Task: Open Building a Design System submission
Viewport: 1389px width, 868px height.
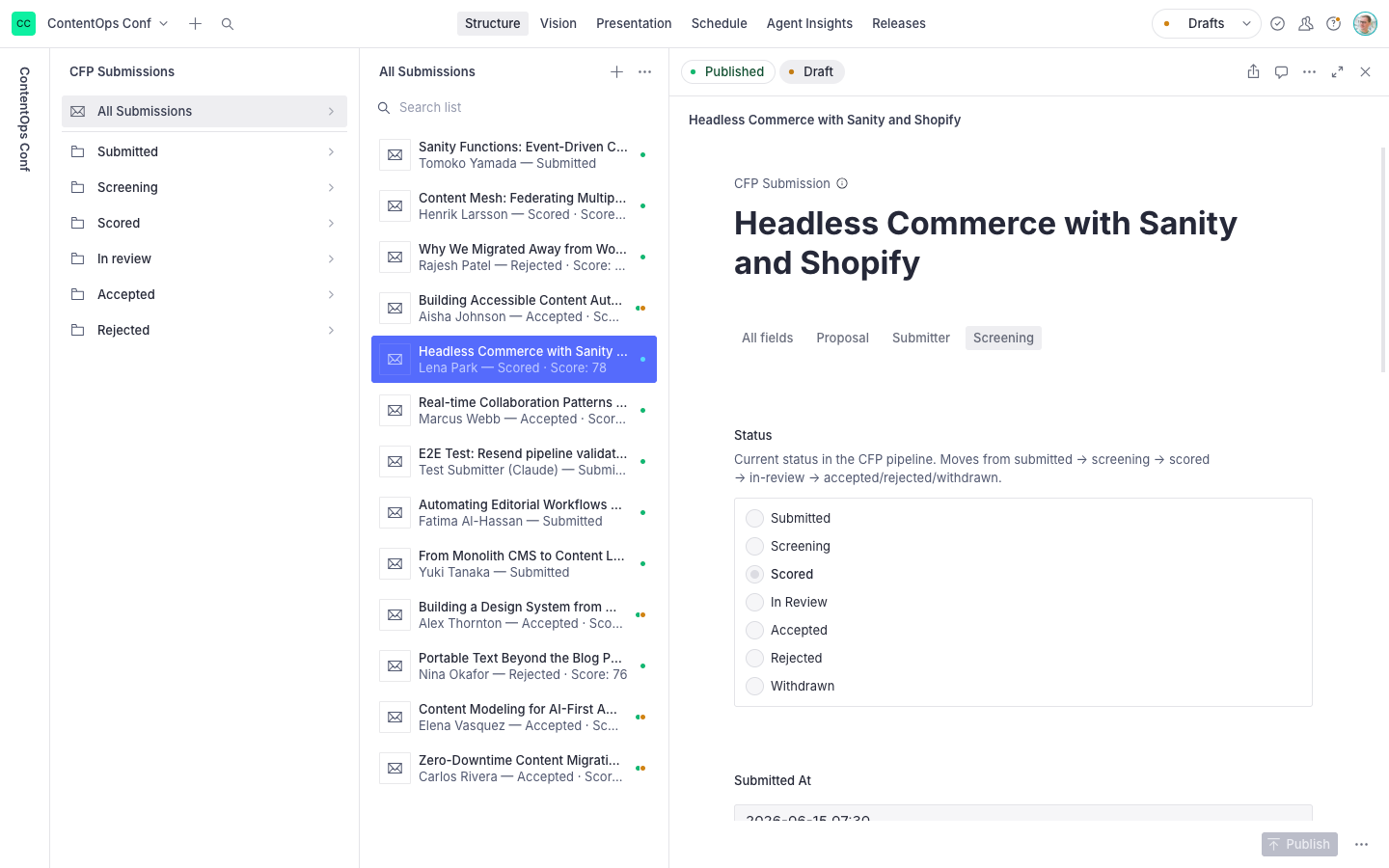Action: (514, 614)
